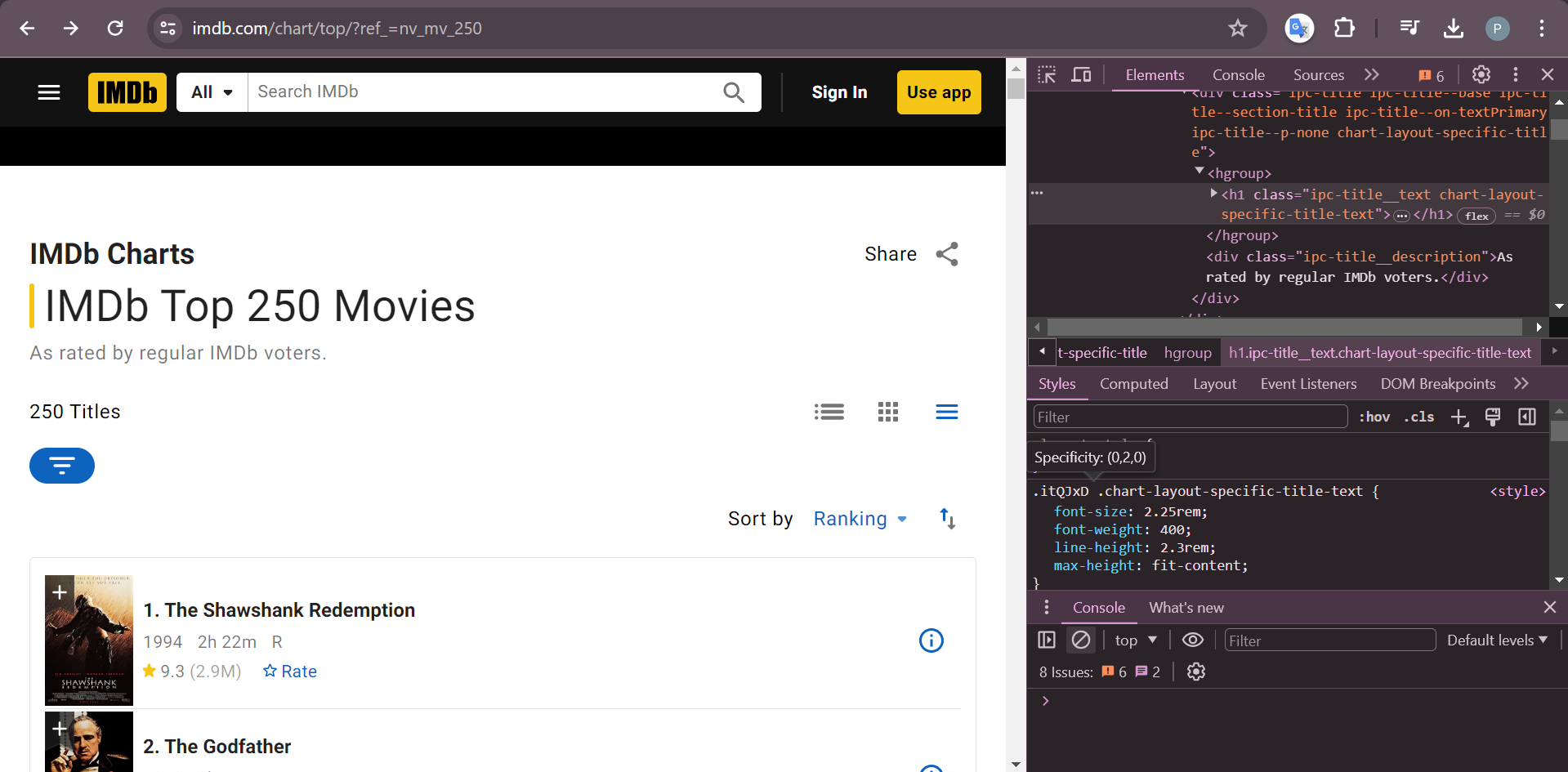Open Default levels dropdown
The height and width of the screenshot is (772, 1568).
1498,640
